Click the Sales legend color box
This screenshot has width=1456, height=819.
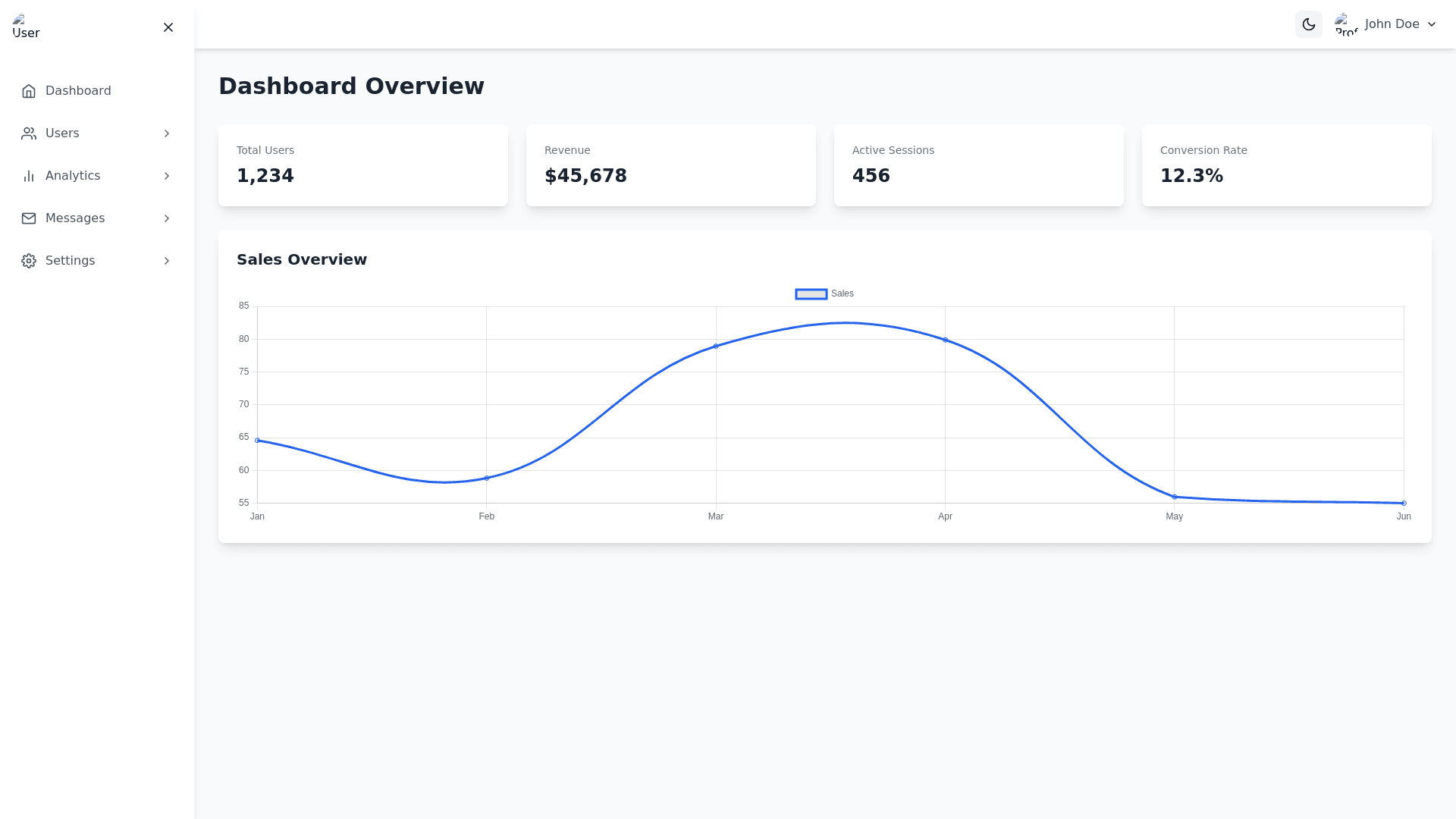pos(811,294)
